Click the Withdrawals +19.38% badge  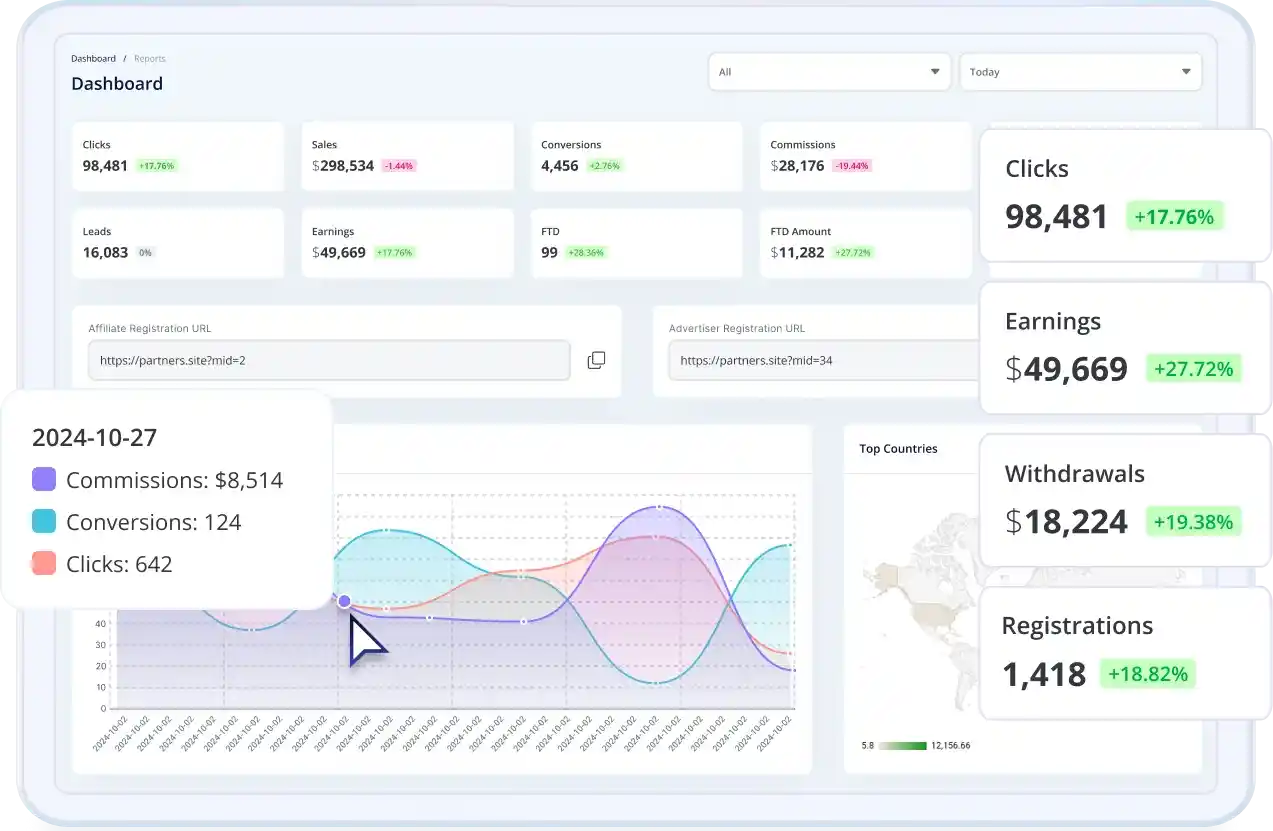[x=1193, y=521]
